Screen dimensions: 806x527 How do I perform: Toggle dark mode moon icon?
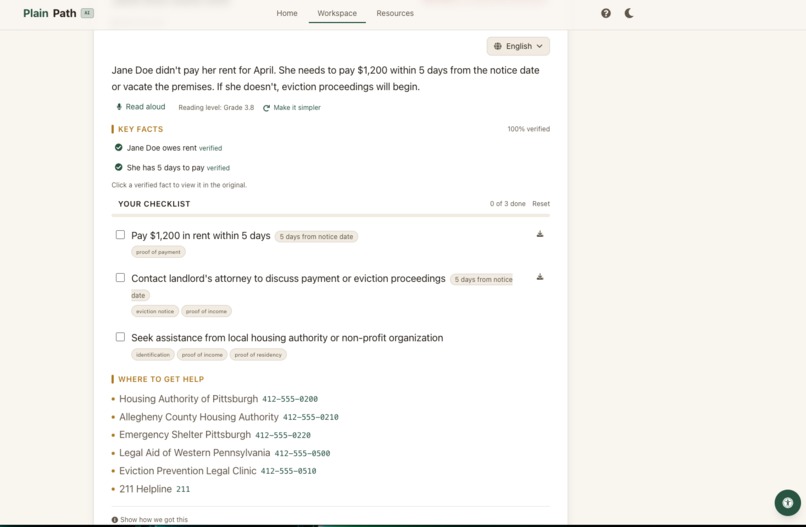coord(629,13)
